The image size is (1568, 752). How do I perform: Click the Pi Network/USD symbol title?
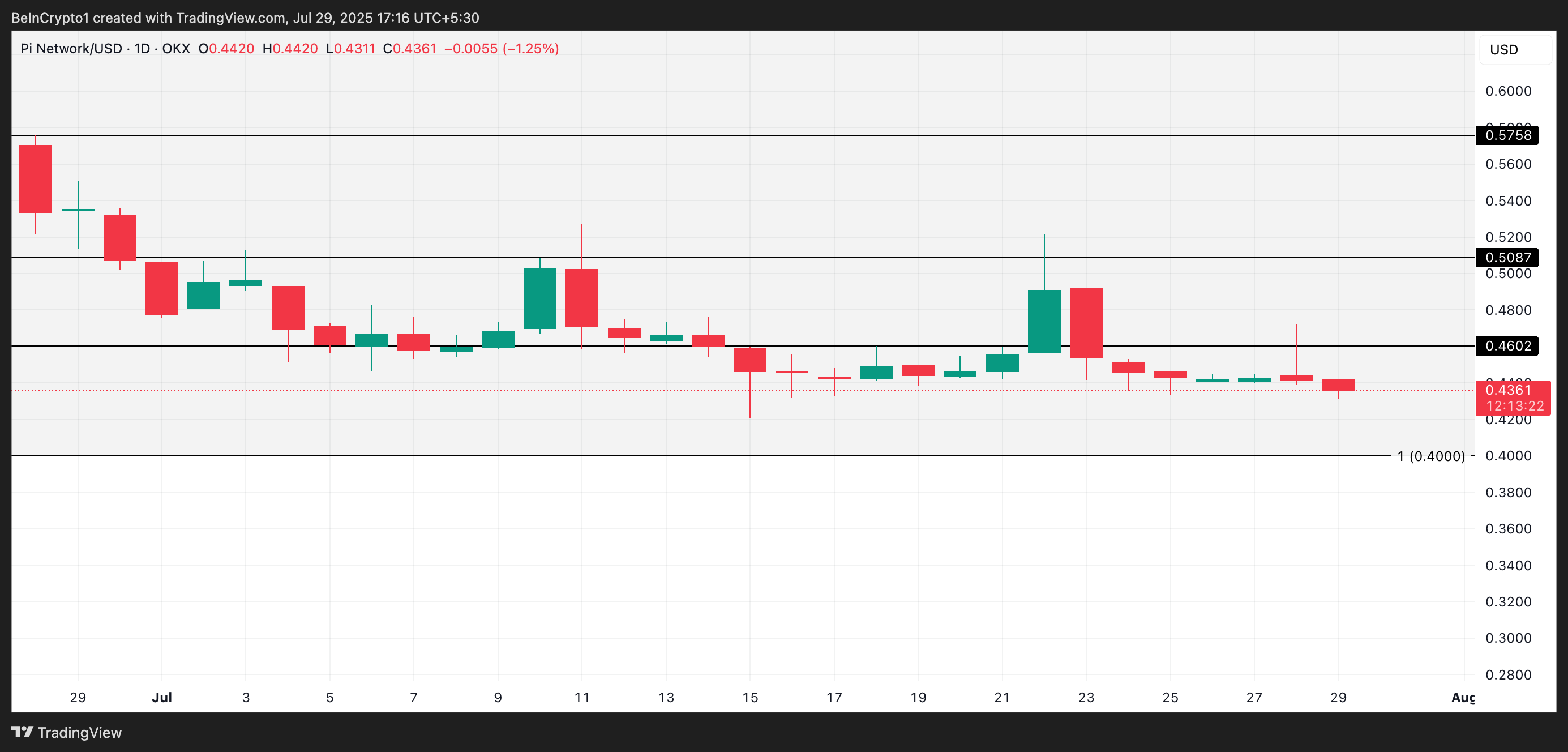[71, 49]
